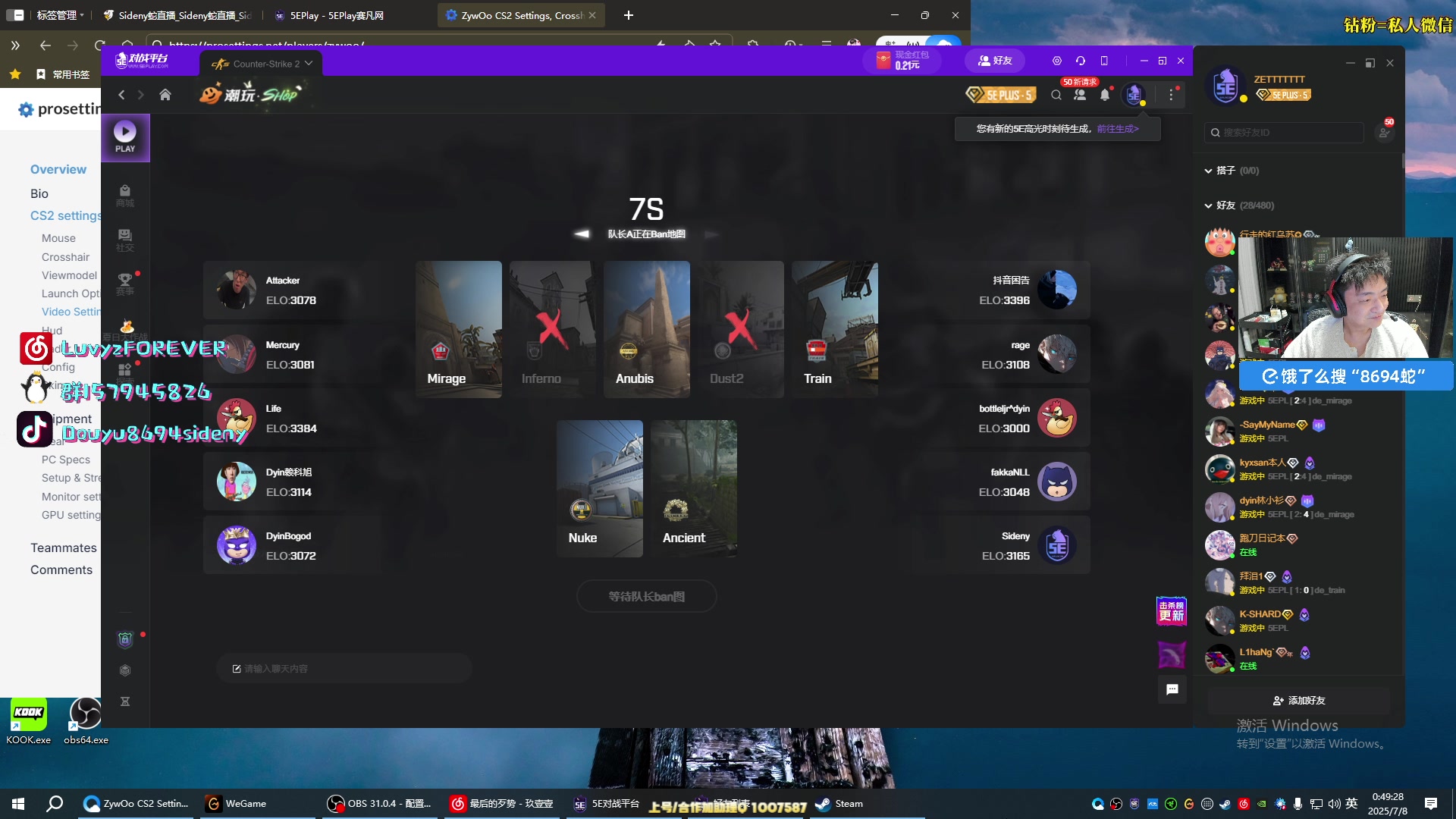Viewport: 1456px width, 819px height.
Task: Open the shop (商城) sidebar icon
Action: click(x=125, y=195)
